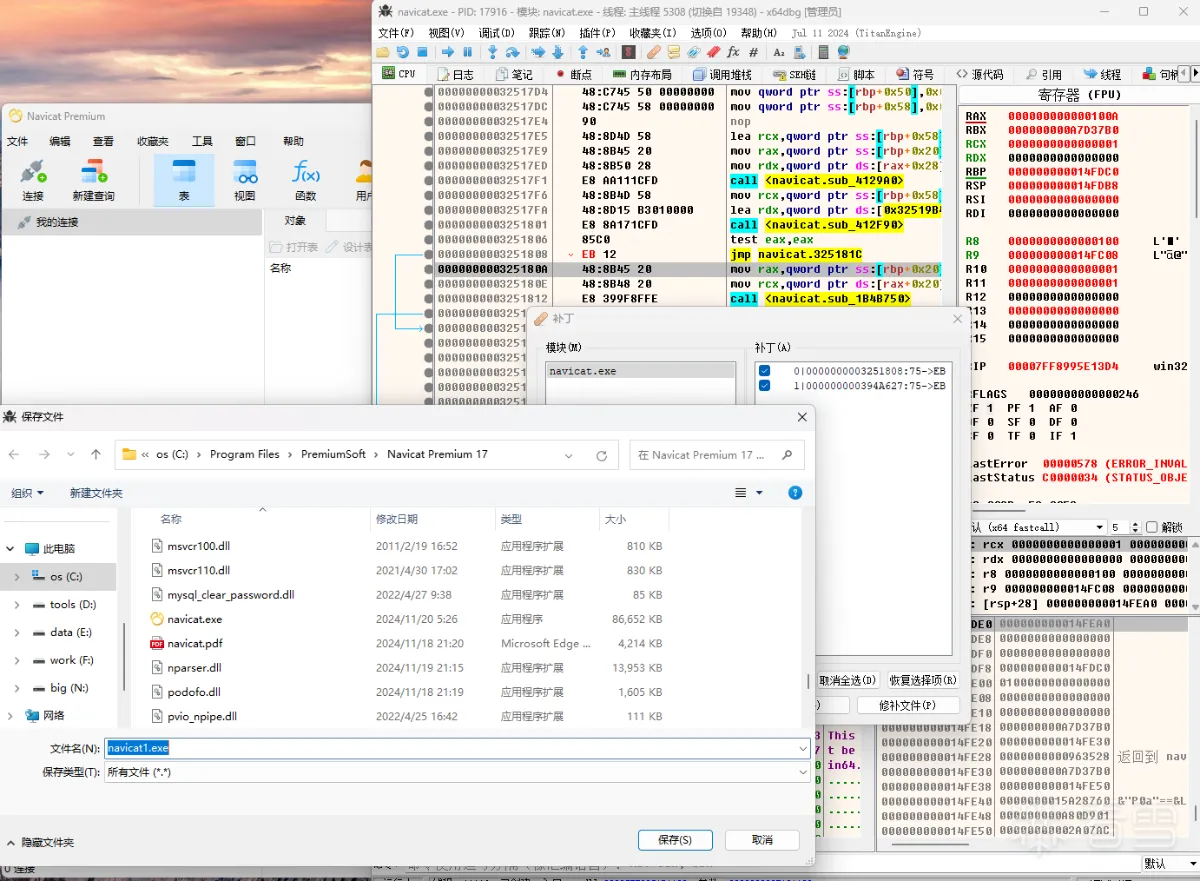Open the 文件名 filename dropdown arrow
The image size is (1200, 881).
(804, 748)
